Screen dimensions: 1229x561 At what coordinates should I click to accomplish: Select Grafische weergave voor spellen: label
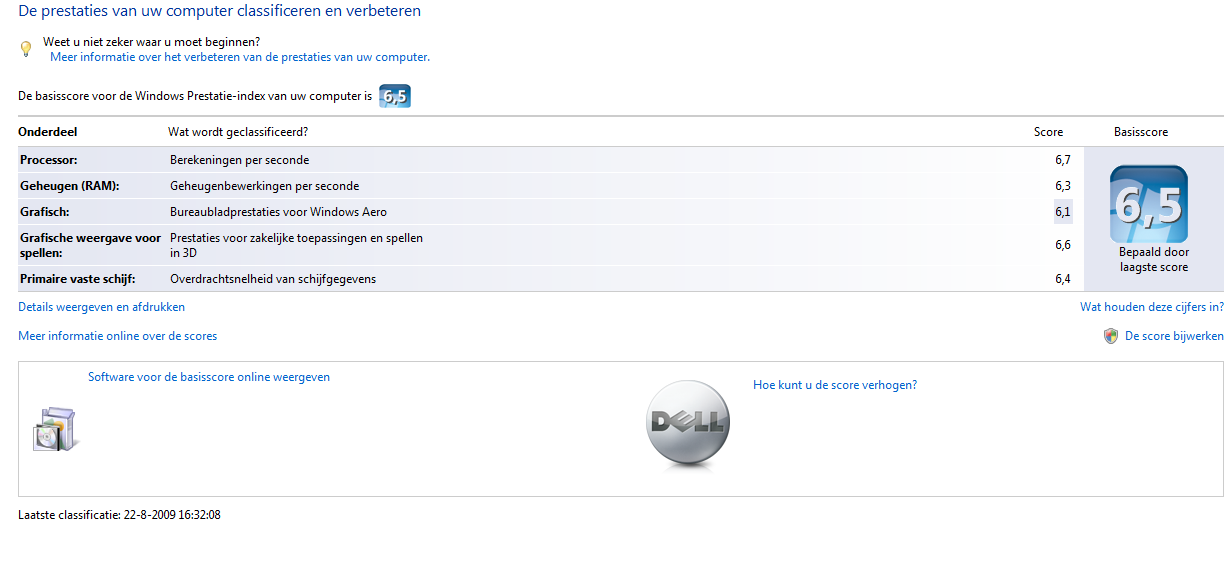click(x=90, y=246)
